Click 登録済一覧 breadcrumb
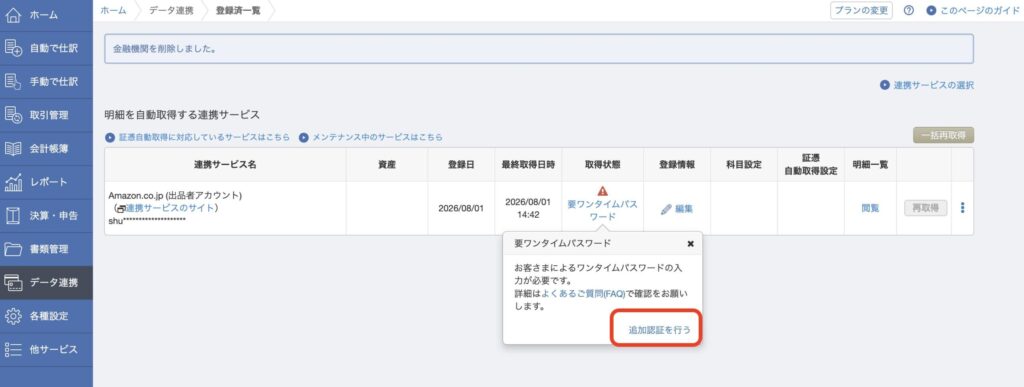 coord(238,10)
